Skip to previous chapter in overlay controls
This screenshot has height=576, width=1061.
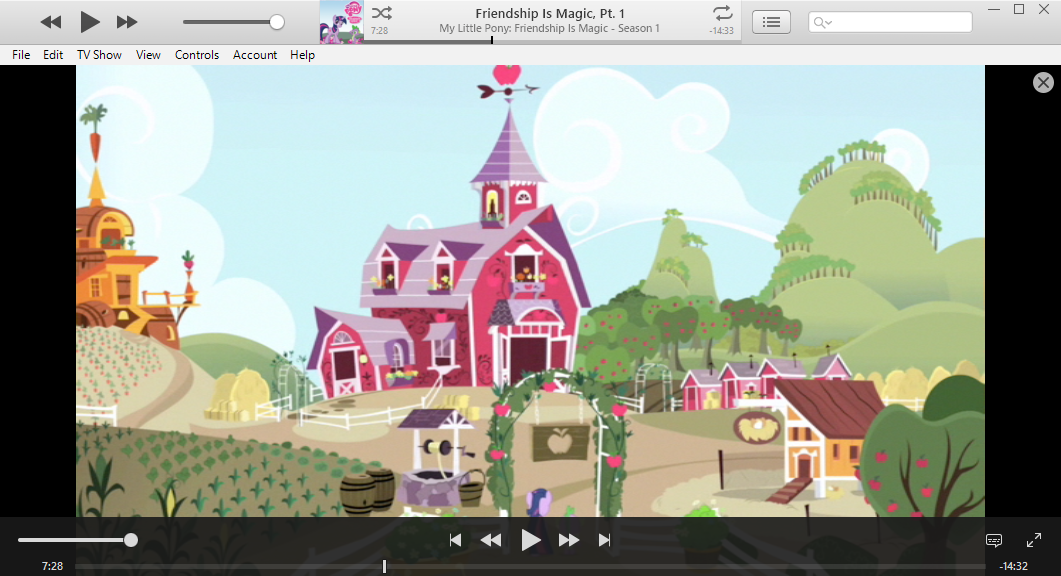point(455,541)
